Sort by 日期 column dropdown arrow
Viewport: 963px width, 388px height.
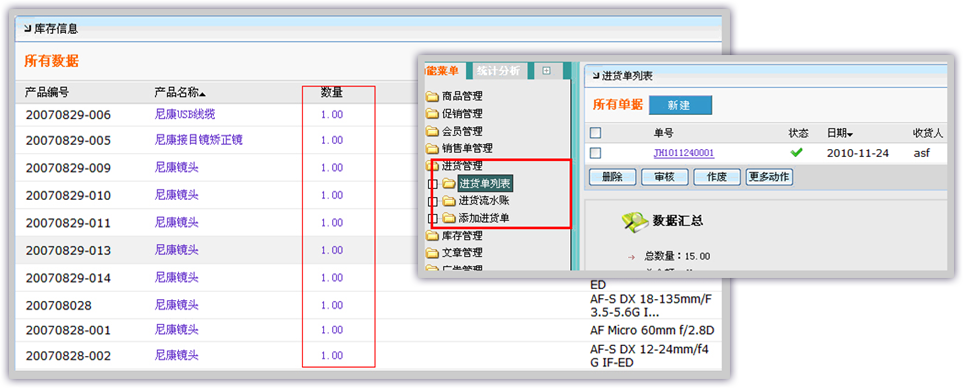click(850, 135)
